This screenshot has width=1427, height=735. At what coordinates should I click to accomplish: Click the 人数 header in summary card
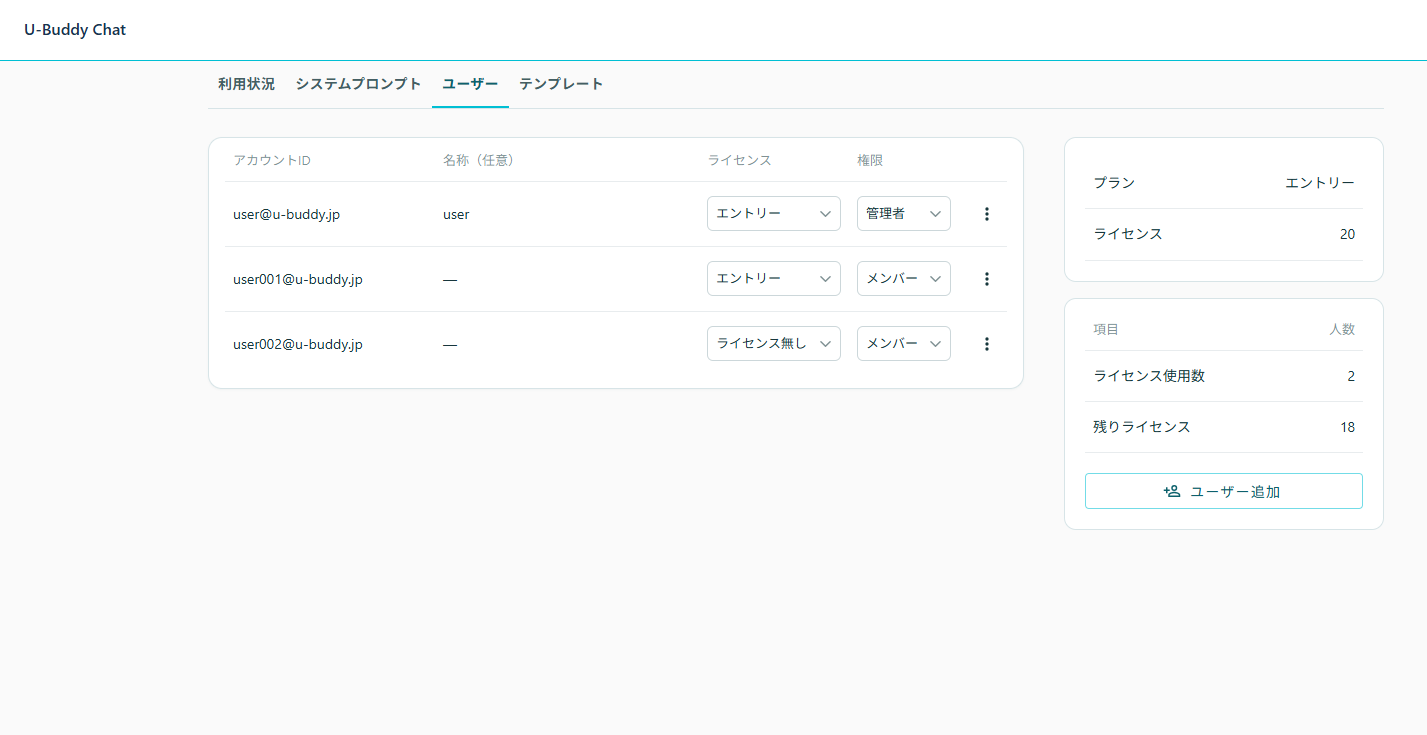click(x=1342, y=329)
